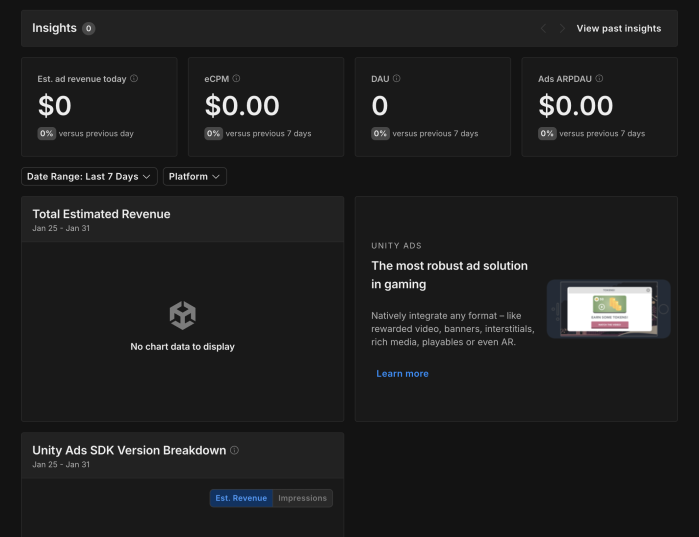Click info icon beside eCPM label
699x537 pixels.
point(236,78)
